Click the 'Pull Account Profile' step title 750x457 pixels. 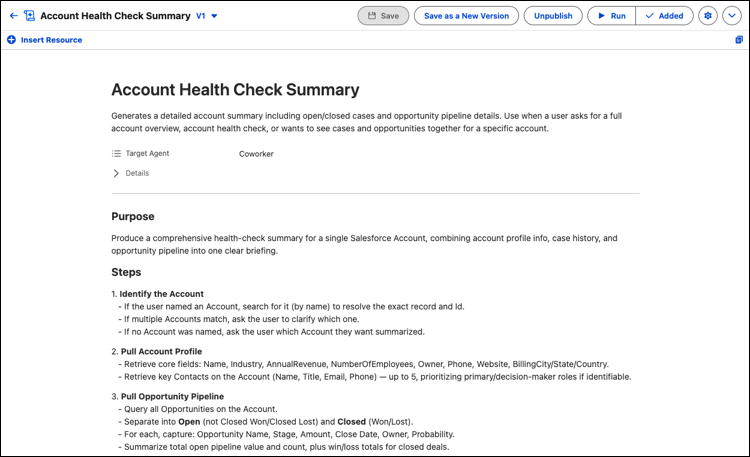click(161, 351)
